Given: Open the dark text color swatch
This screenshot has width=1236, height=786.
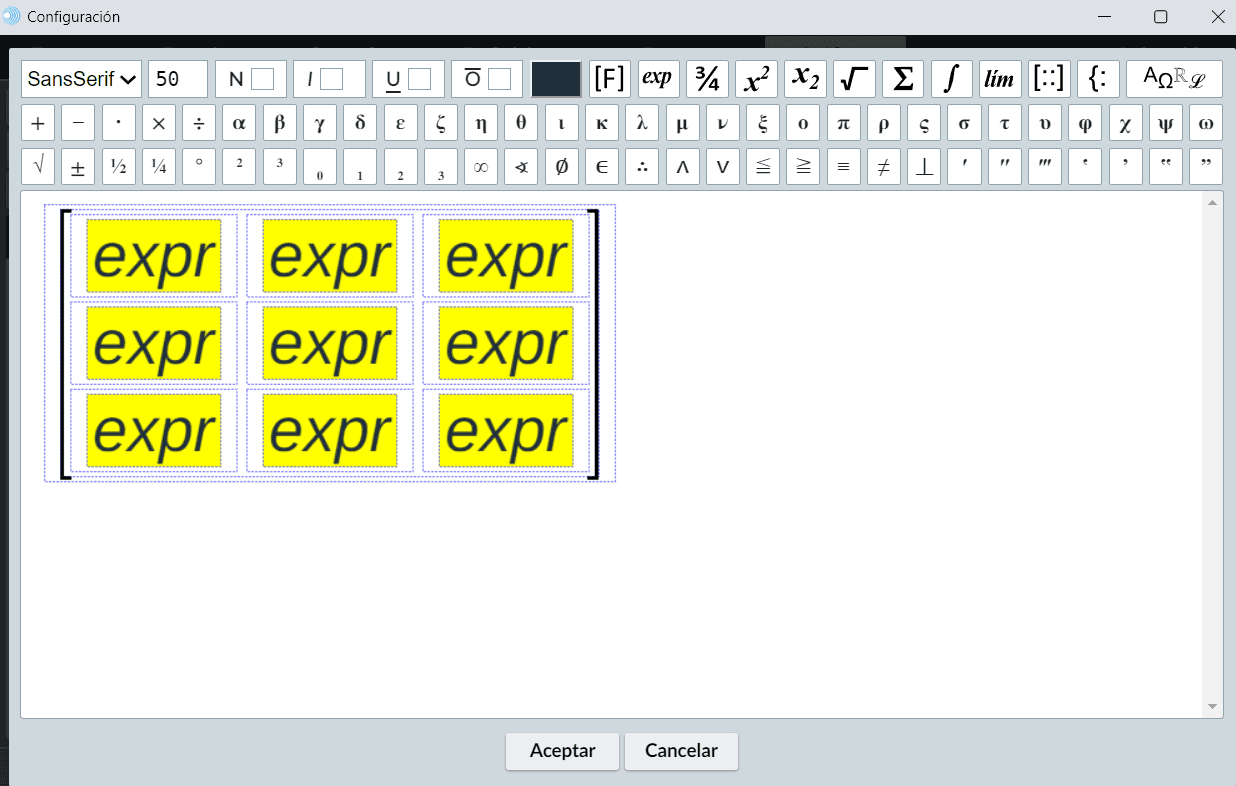Looking at the screenshot, I should tap(556, 79).
